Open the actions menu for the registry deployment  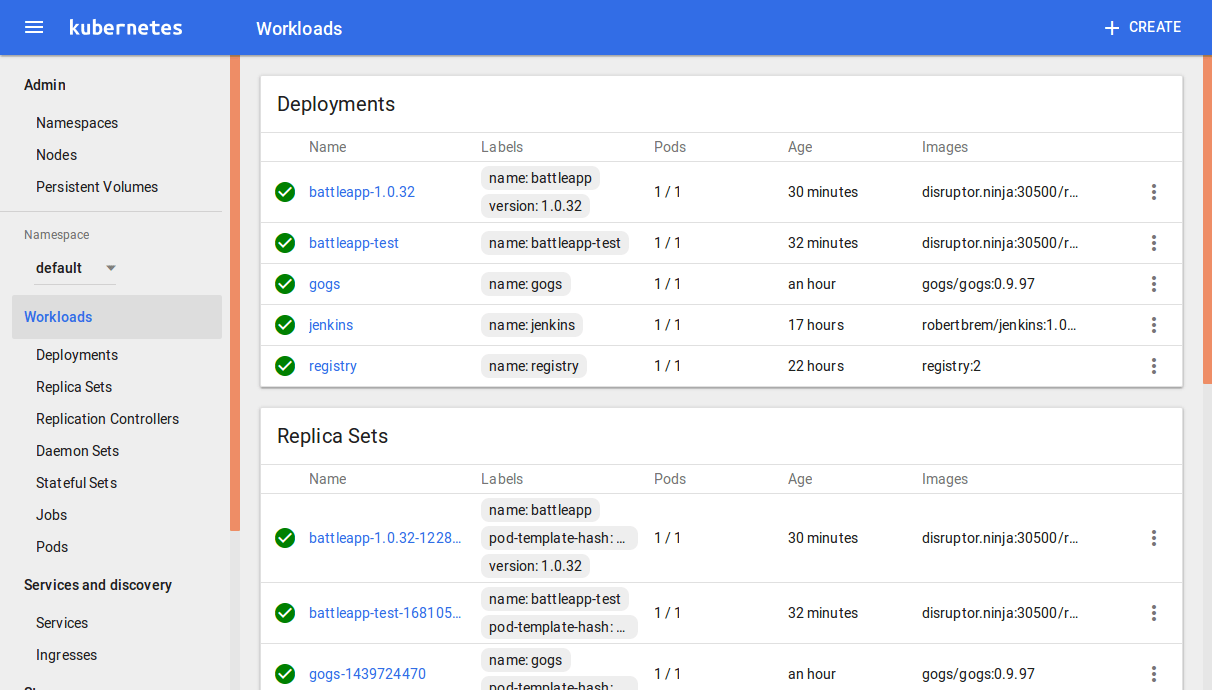click(x=1154, y=365)
